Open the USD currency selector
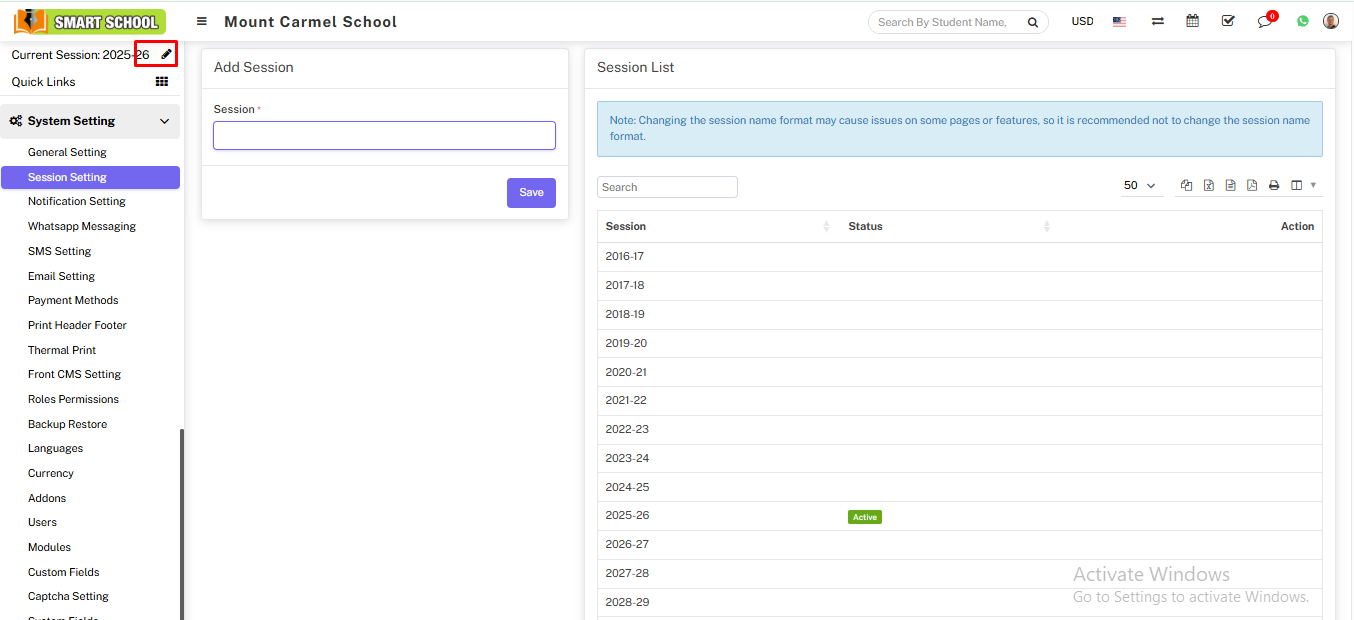 click(x=1082, y=21)
